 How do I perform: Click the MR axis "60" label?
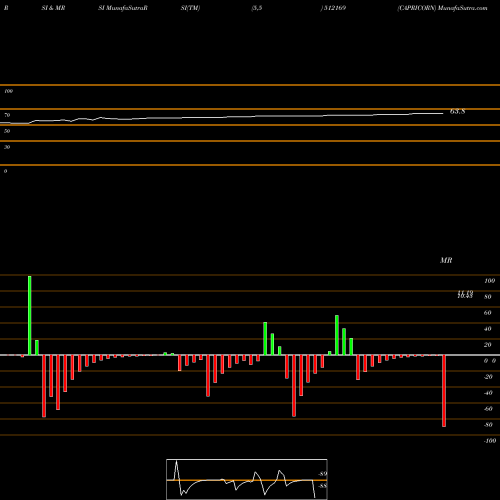488,313
